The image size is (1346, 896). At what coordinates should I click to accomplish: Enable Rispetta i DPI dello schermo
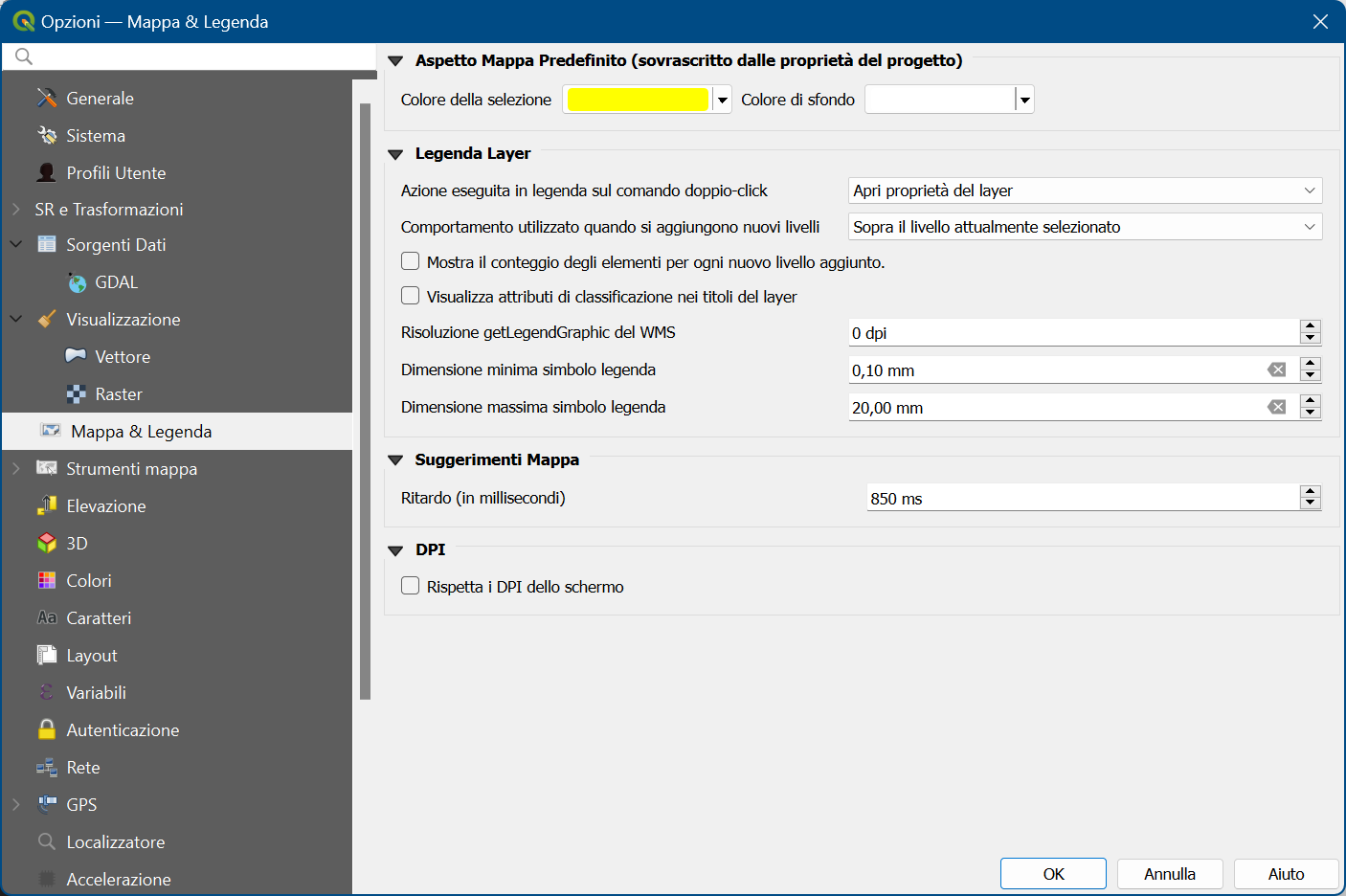[411, 586]
